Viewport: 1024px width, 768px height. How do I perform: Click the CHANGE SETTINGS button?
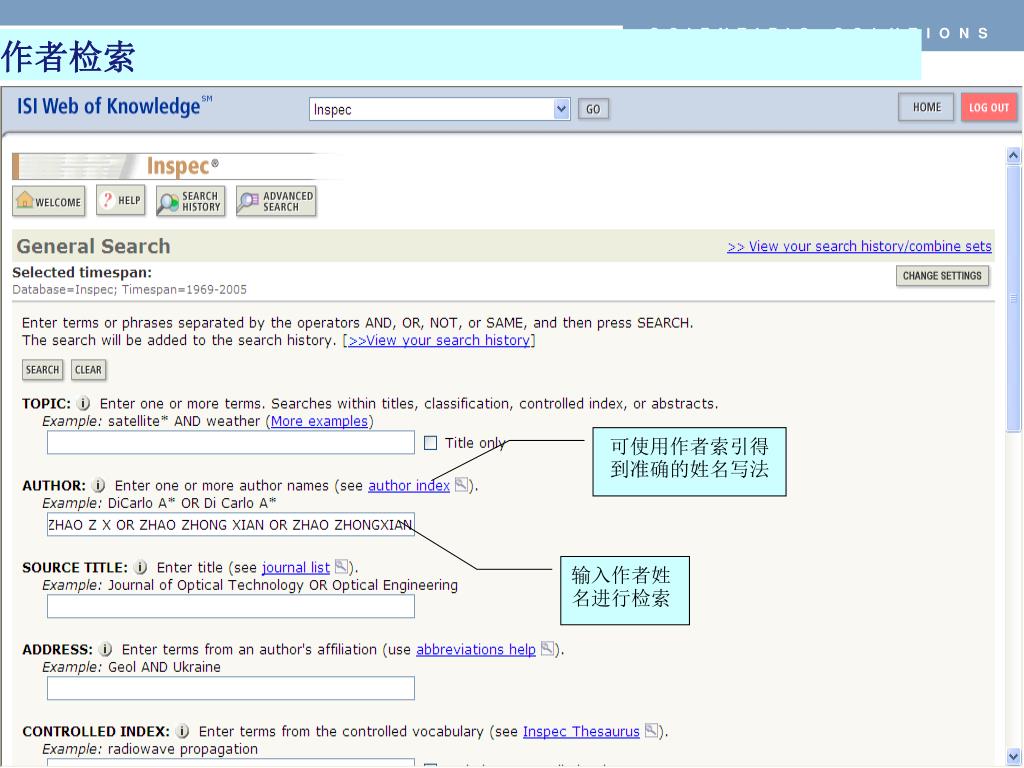coord(942,276)
